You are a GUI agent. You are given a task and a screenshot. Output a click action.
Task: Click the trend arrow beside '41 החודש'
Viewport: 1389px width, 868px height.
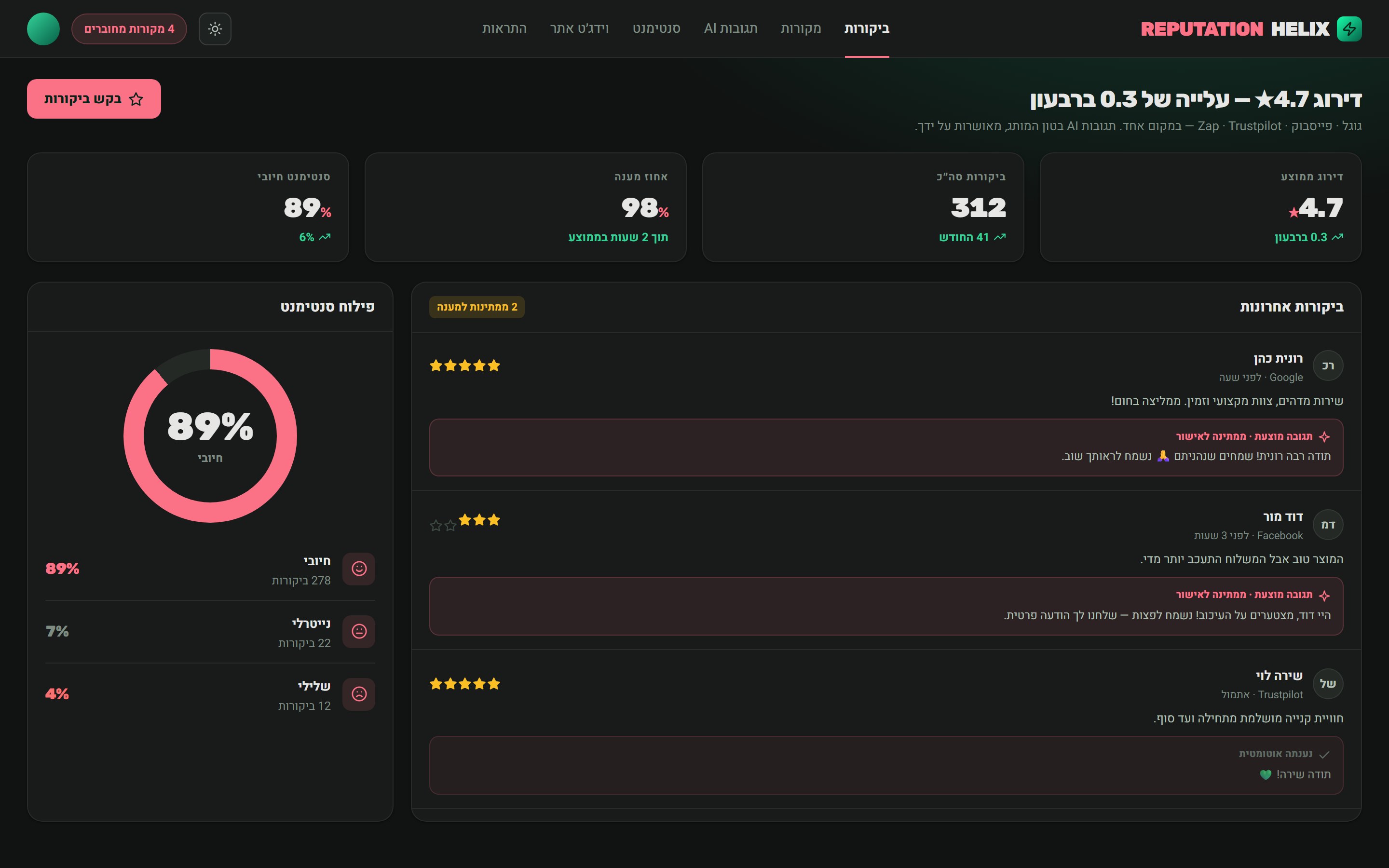(x=999, y=237)
